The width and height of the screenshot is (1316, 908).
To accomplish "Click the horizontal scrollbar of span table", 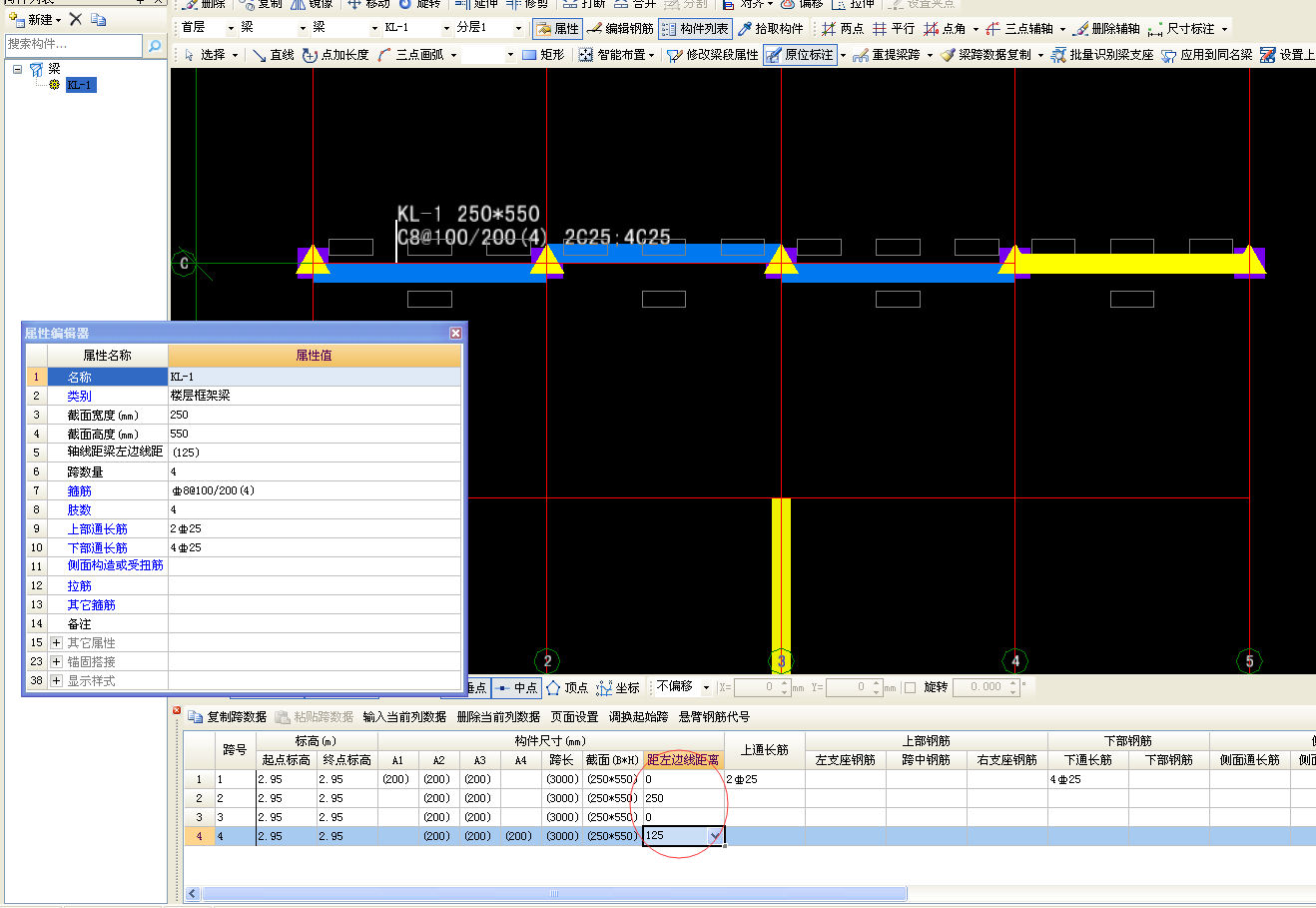I will click(553, 894).
